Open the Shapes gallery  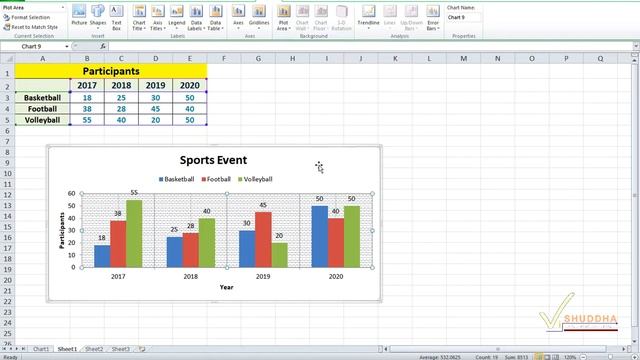(98, 16)
